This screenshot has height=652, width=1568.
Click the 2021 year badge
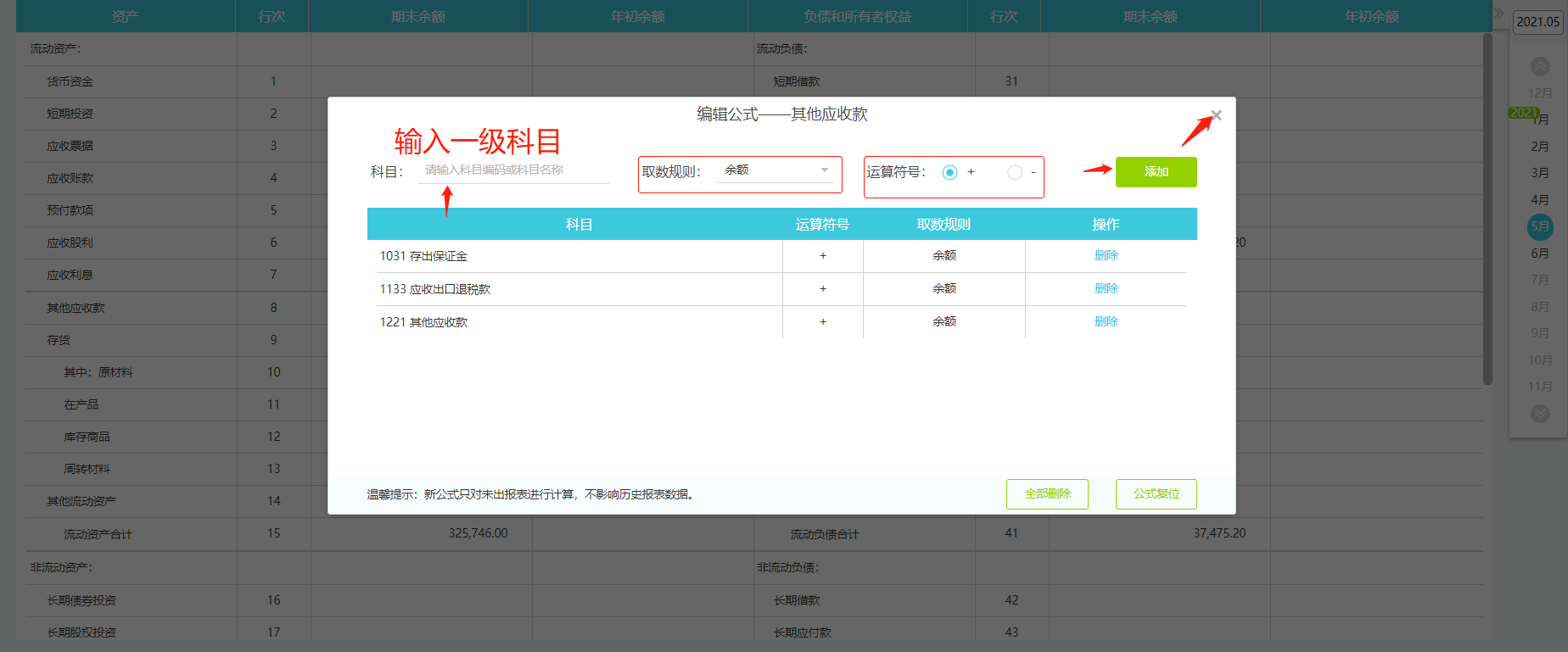[1523, 113]
